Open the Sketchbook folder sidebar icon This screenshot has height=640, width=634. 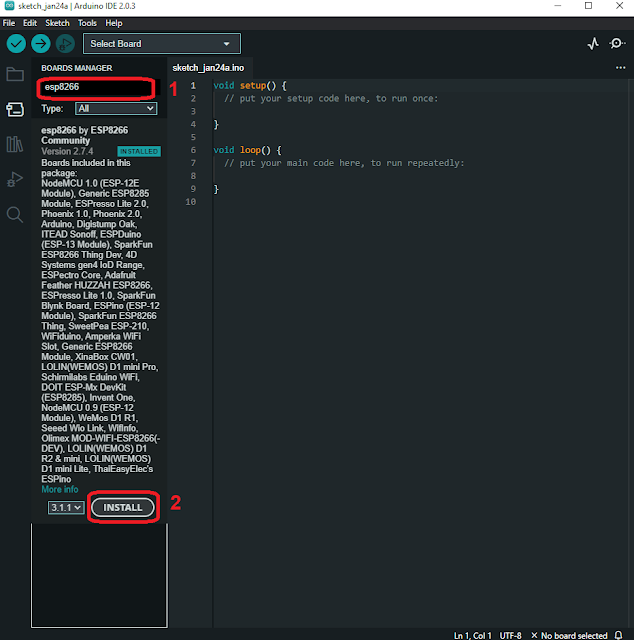15,74
